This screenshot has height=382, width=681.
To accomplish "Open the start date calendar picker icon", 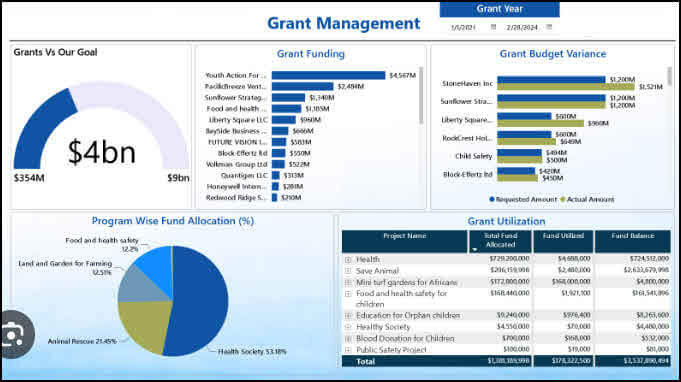I will (x=493, y=27).
